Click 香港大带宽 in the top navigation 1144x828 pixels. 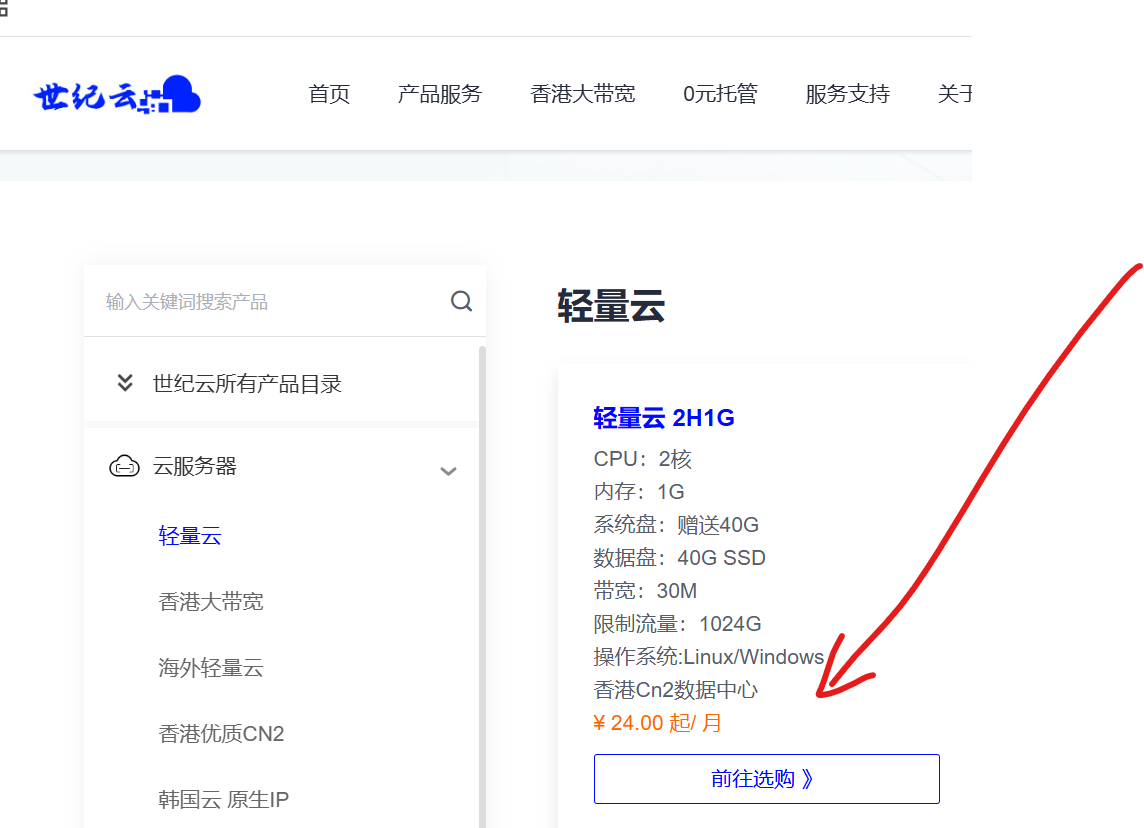click(583, 93)
